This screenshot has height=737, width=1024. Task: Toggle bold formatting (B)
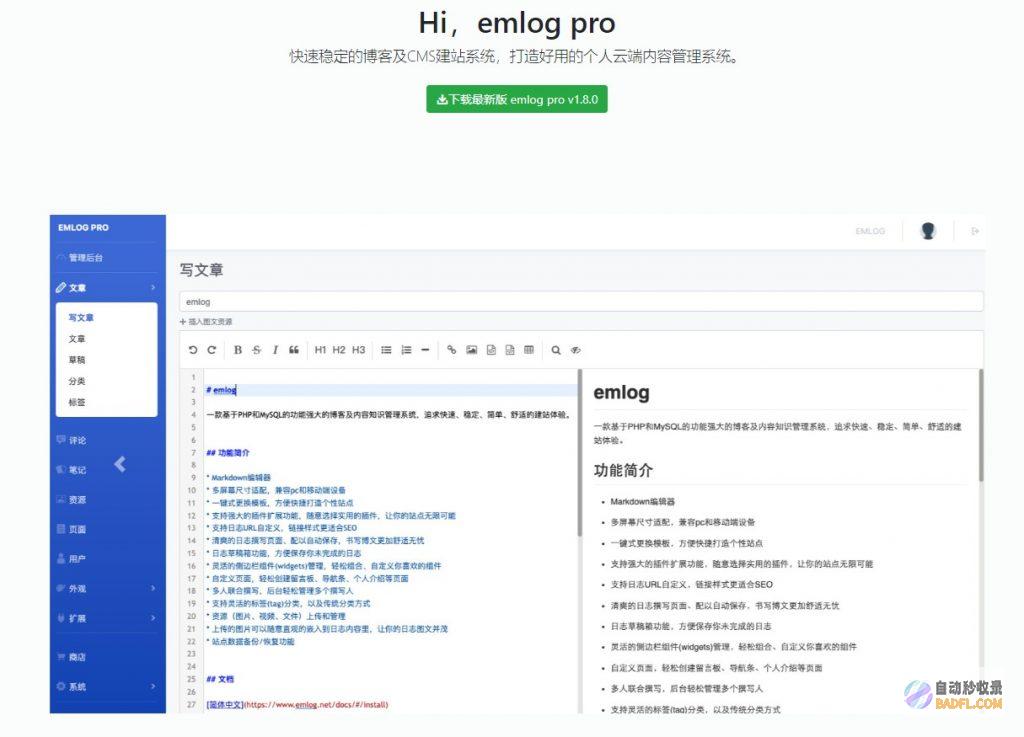[x=238, y=350]
